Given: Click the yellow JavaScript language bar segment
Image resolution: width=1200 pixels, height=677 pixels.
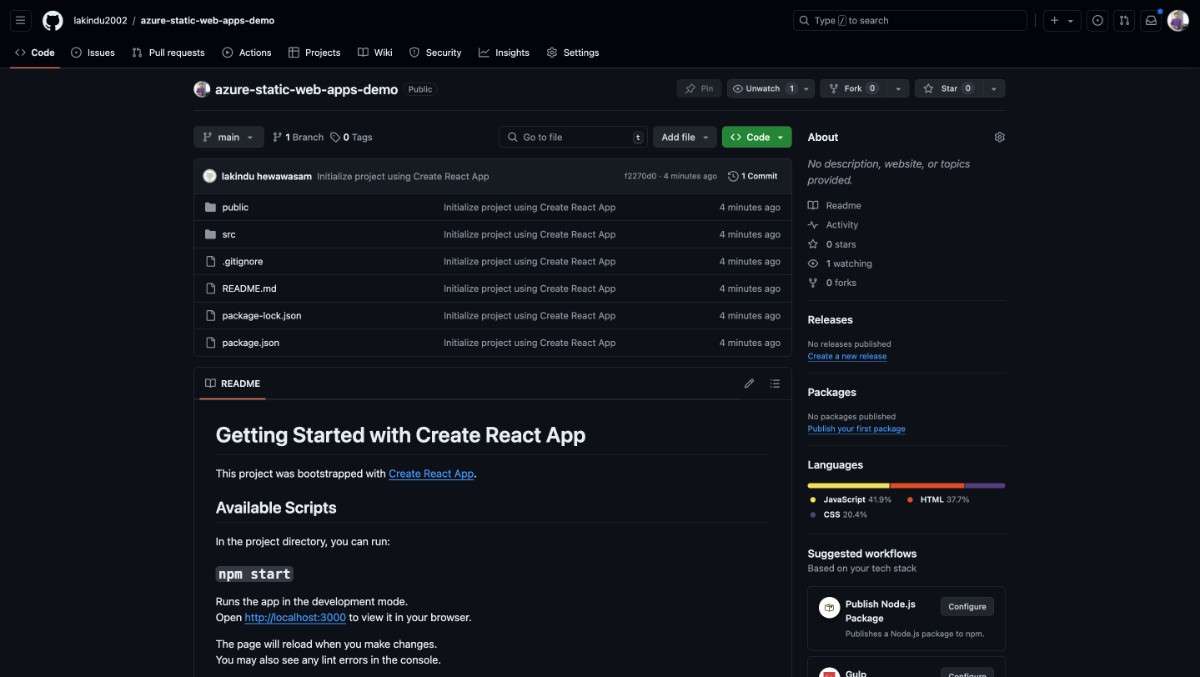Looking at the screenshot, I should [x=848, y=485].
